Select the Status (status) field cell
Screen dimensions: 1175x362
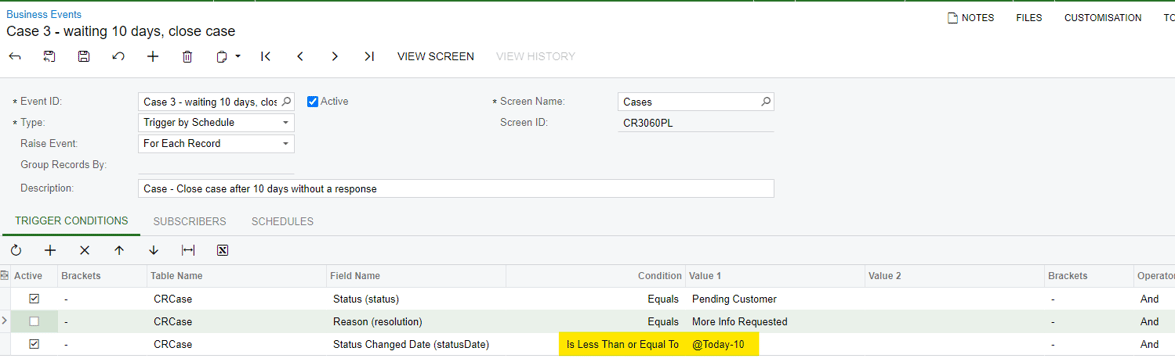pyautogui.click(x=416, y=299)
